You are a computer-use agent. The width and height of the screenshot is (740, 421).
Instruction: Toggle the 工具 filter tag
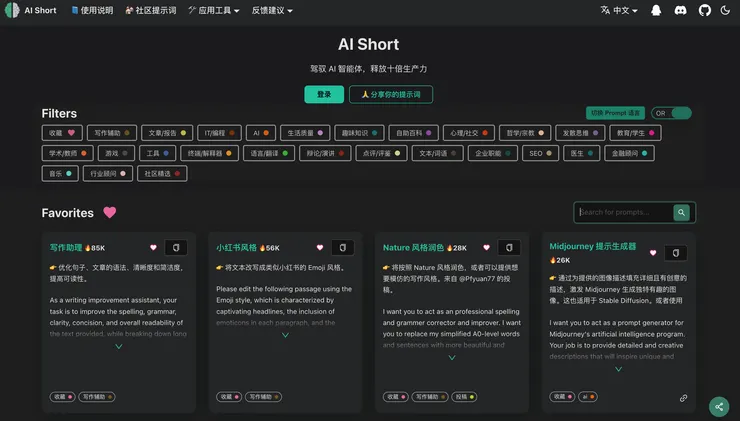pos(158,153)
